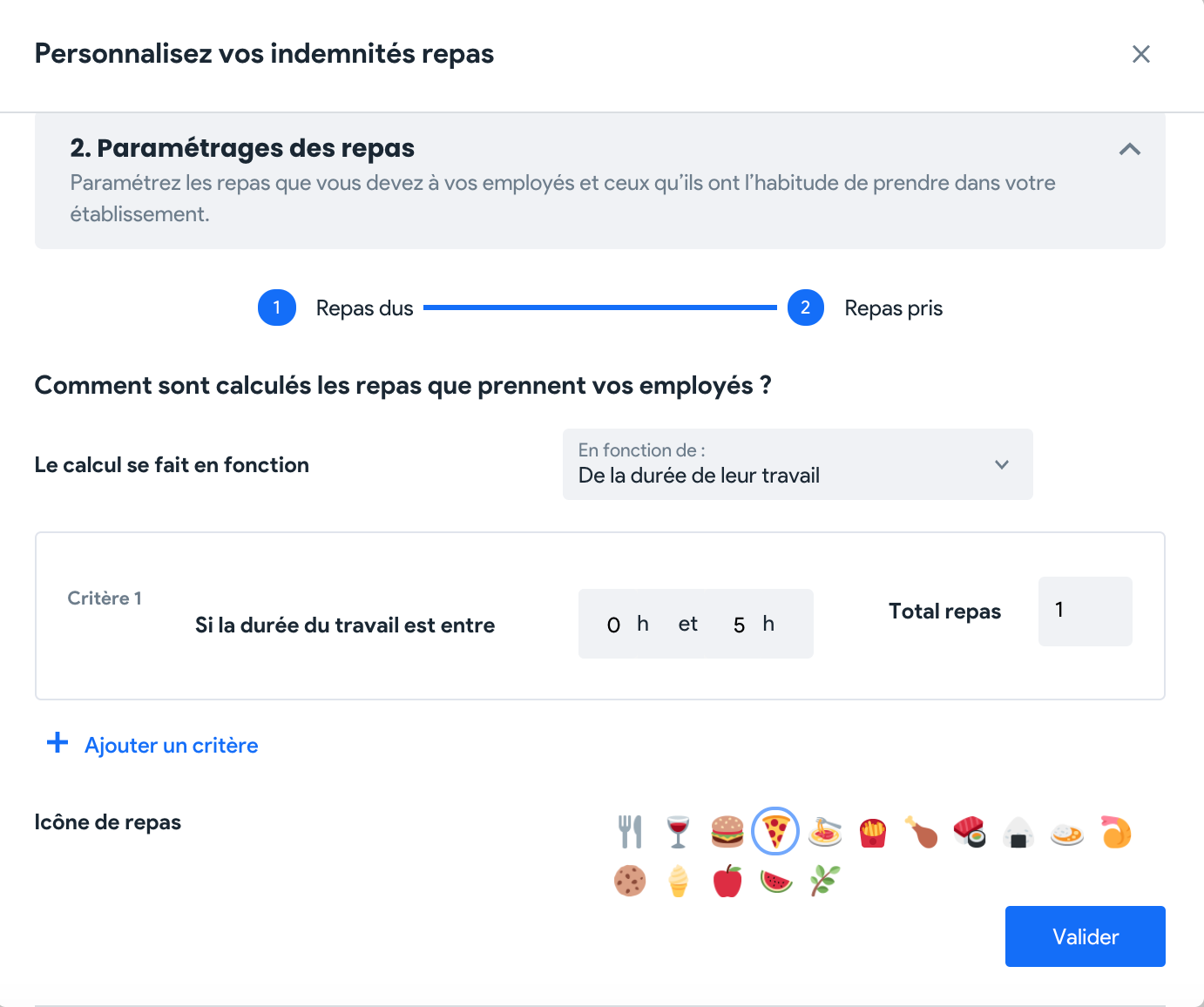
Task: Select the watermelon slice meal icon
Action: coord(775,881)
